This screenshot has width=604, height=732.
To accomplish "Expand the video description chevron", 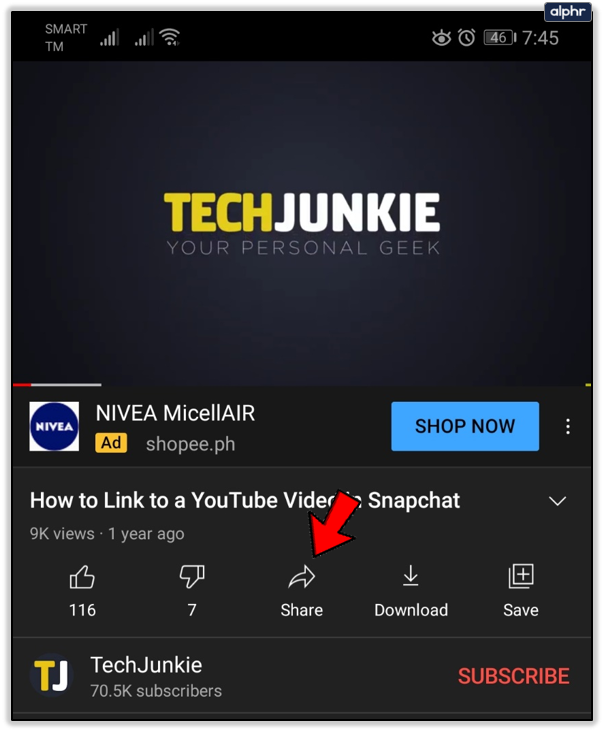I will pos(557,501).
